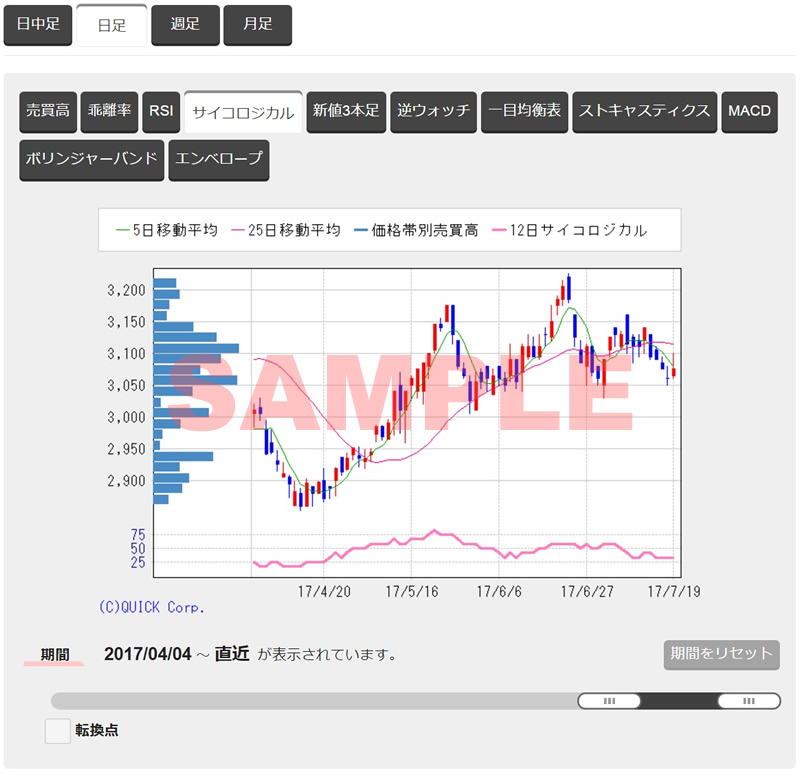Click the 期間 label
The image size is (800, 784).
(x=55, y=654)
